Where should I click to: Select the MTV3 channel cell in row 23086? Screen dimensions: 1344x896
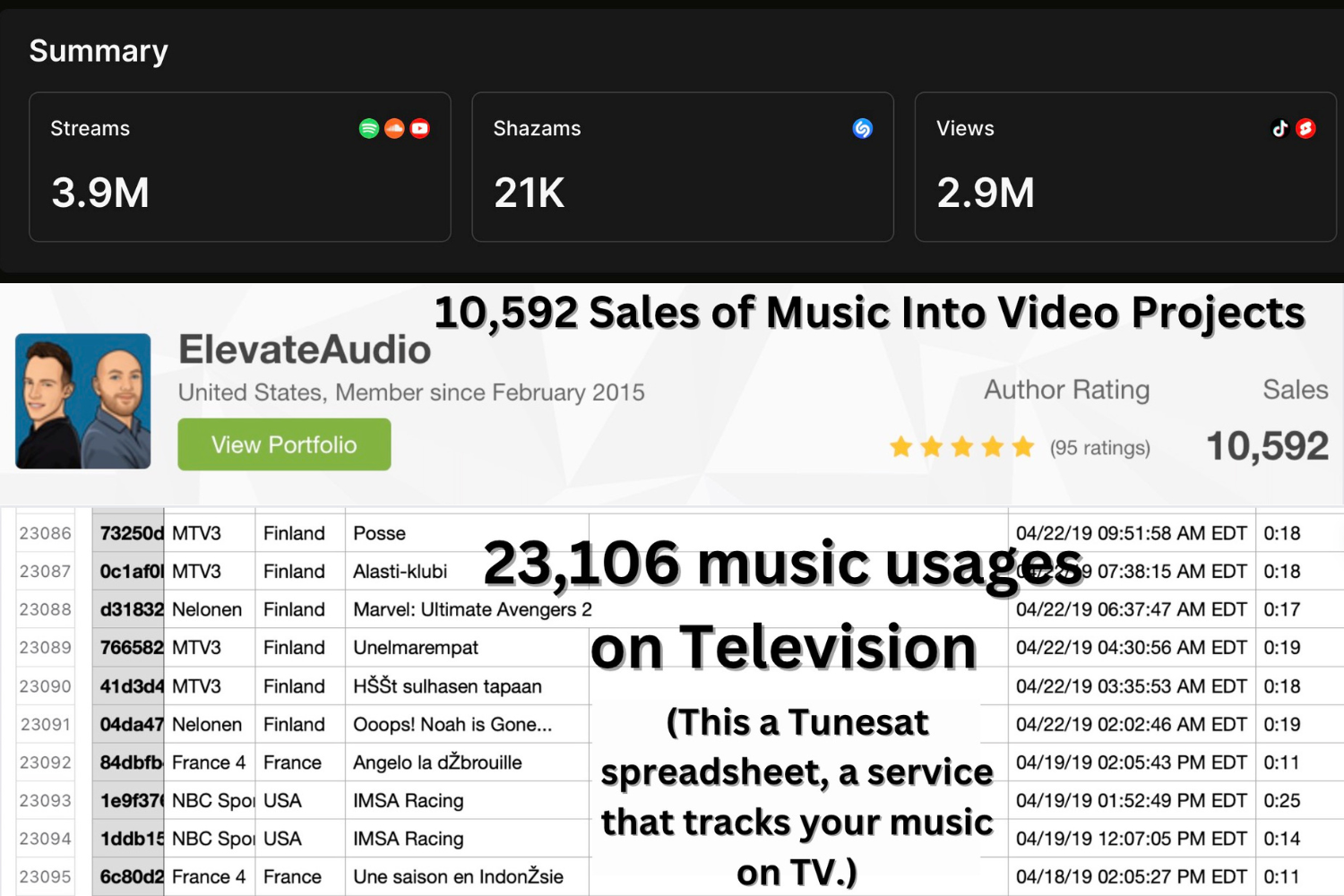tap(211, 533)
